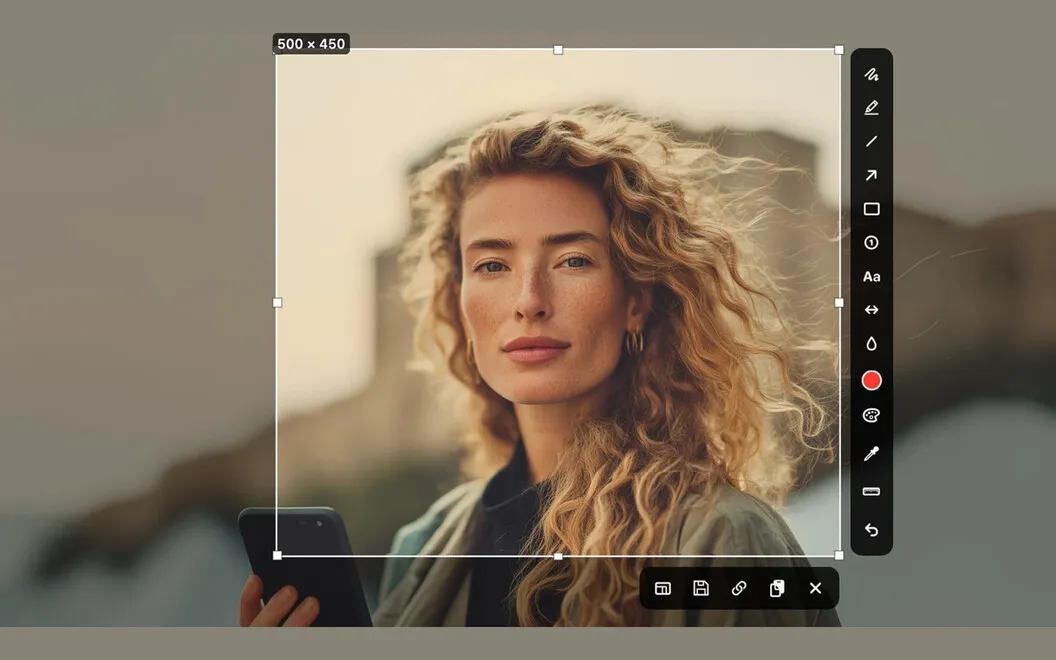Choose the straight line tool
This screenshot has width=1056, height=660.
tap(871, 141)
